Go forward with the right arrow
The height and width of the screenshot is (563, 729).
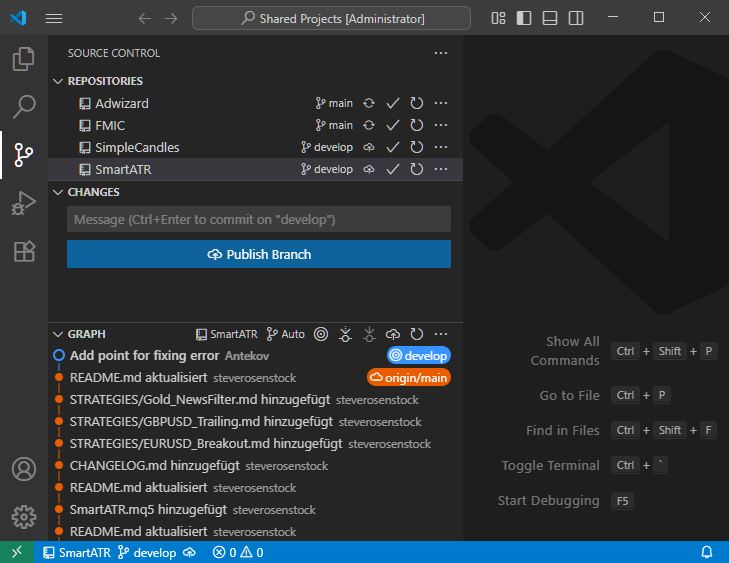coord(171,18)
